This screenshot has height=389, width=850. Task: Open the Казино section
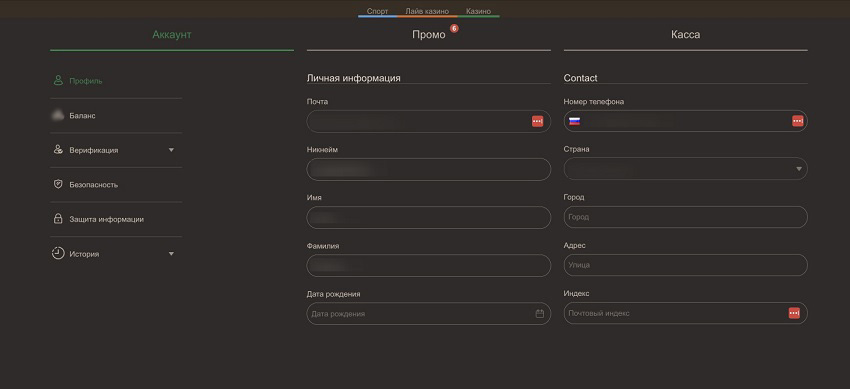coord(479,11)
